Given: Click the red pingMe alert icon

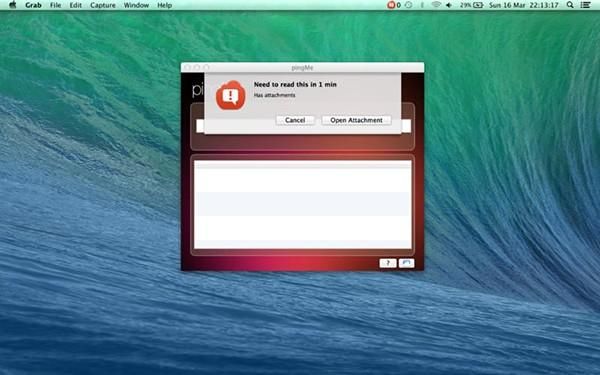Looking at the screenshot, I should (230, 96).
